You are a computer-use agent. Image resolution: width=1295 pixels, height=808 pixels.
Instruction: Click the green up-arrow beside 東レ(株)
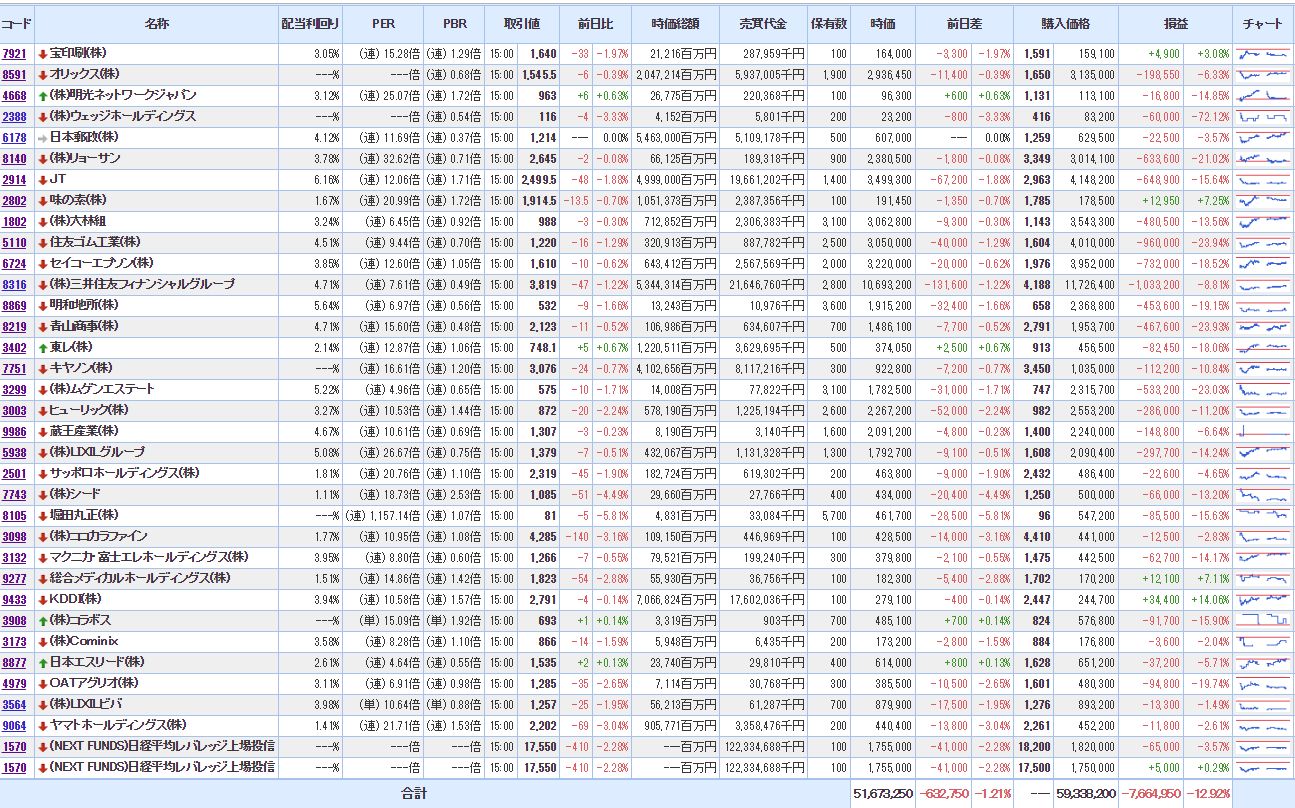tap(43, 347)
